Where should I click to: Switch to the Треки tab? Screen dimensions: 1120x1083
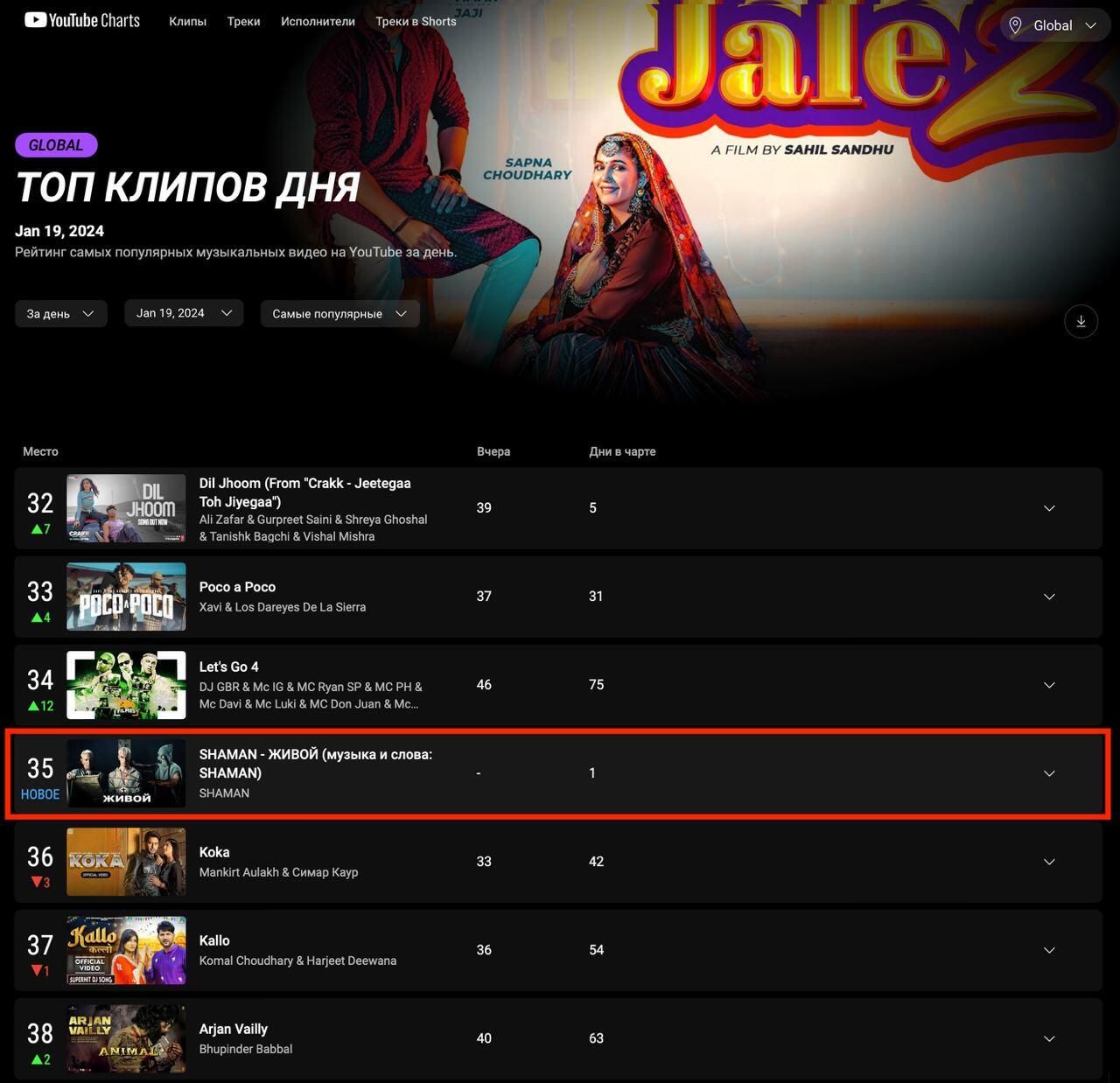coord(243,21)
